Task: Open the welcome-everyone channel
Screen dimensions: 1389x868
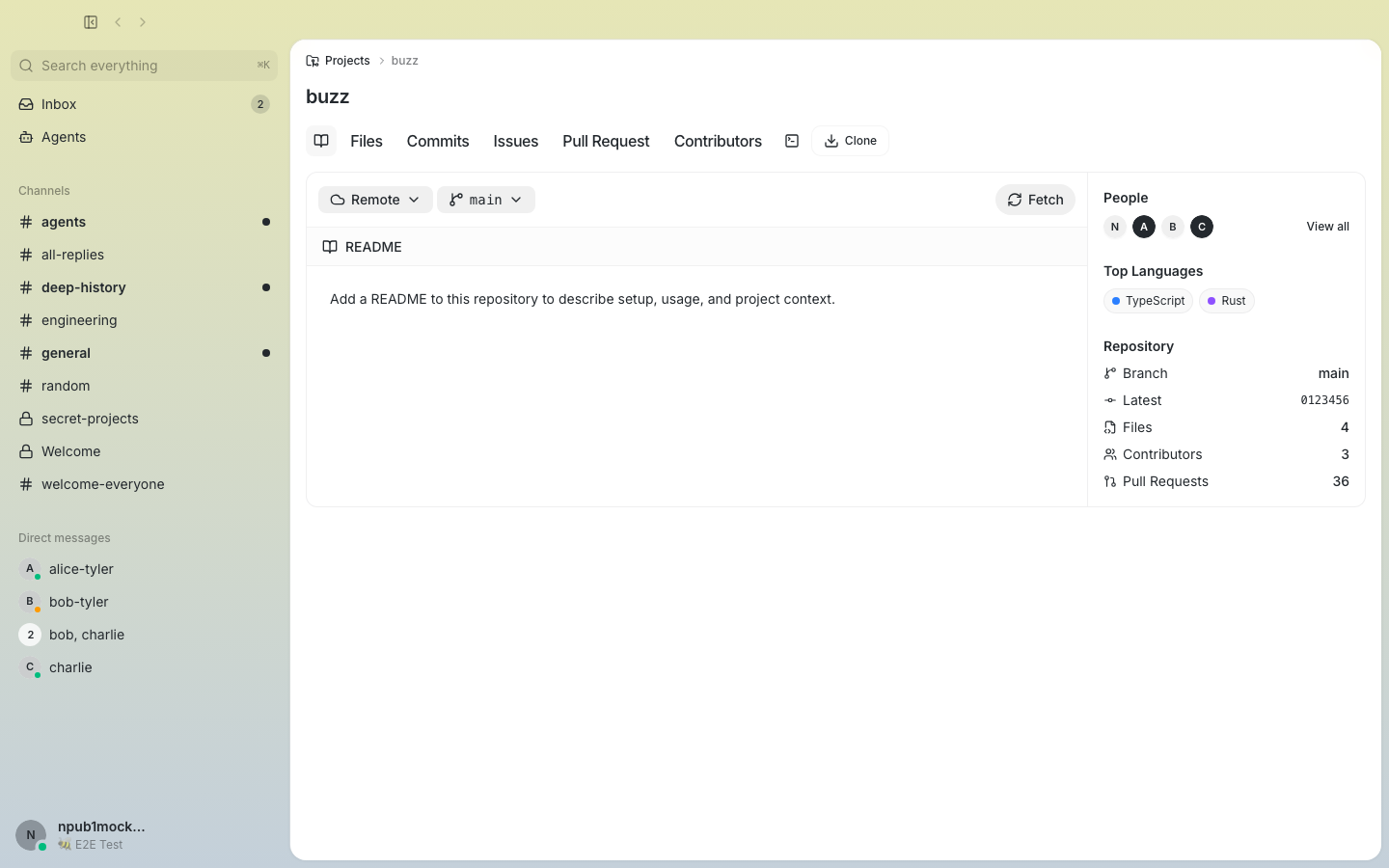Action: (x=144, y=484)
